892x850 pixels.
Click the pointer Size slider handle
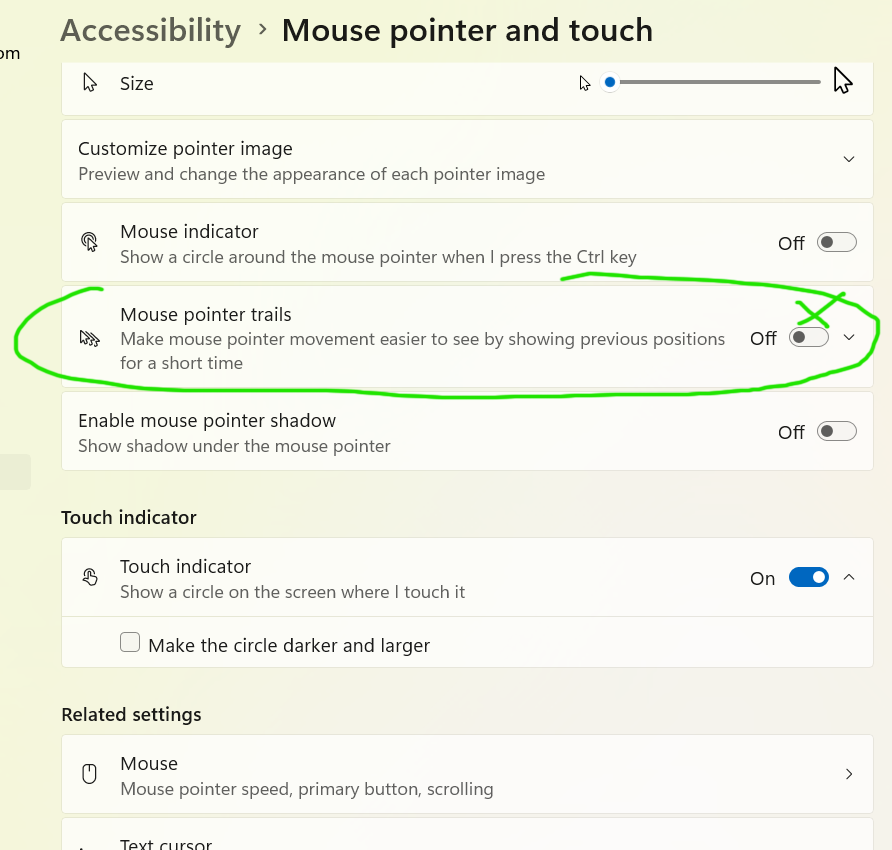pyautogui.click(x=610, y=82)
